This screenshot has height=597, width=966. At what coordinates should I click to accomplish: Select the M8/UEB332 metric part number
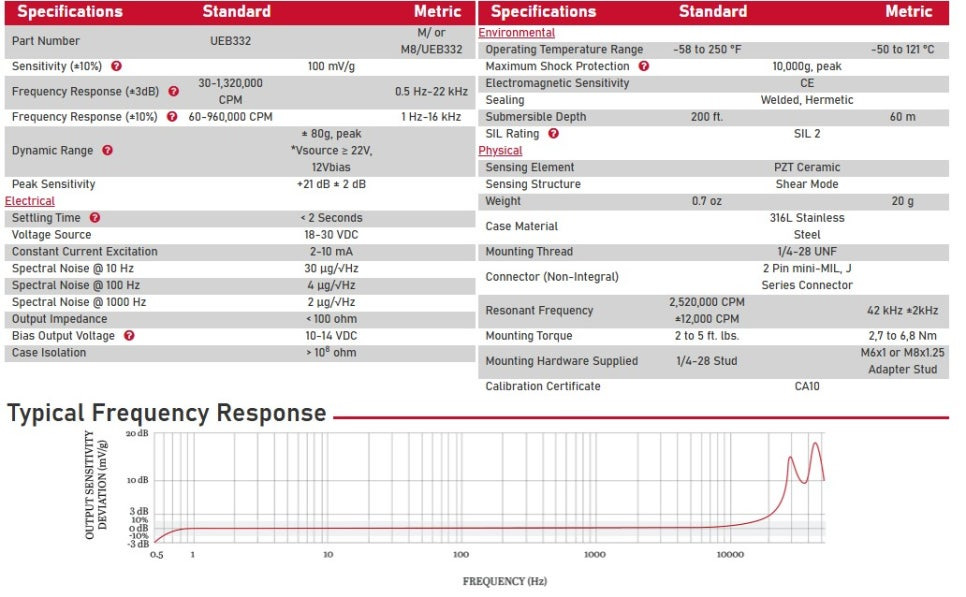pyautogui.click(x=431, y=49)
